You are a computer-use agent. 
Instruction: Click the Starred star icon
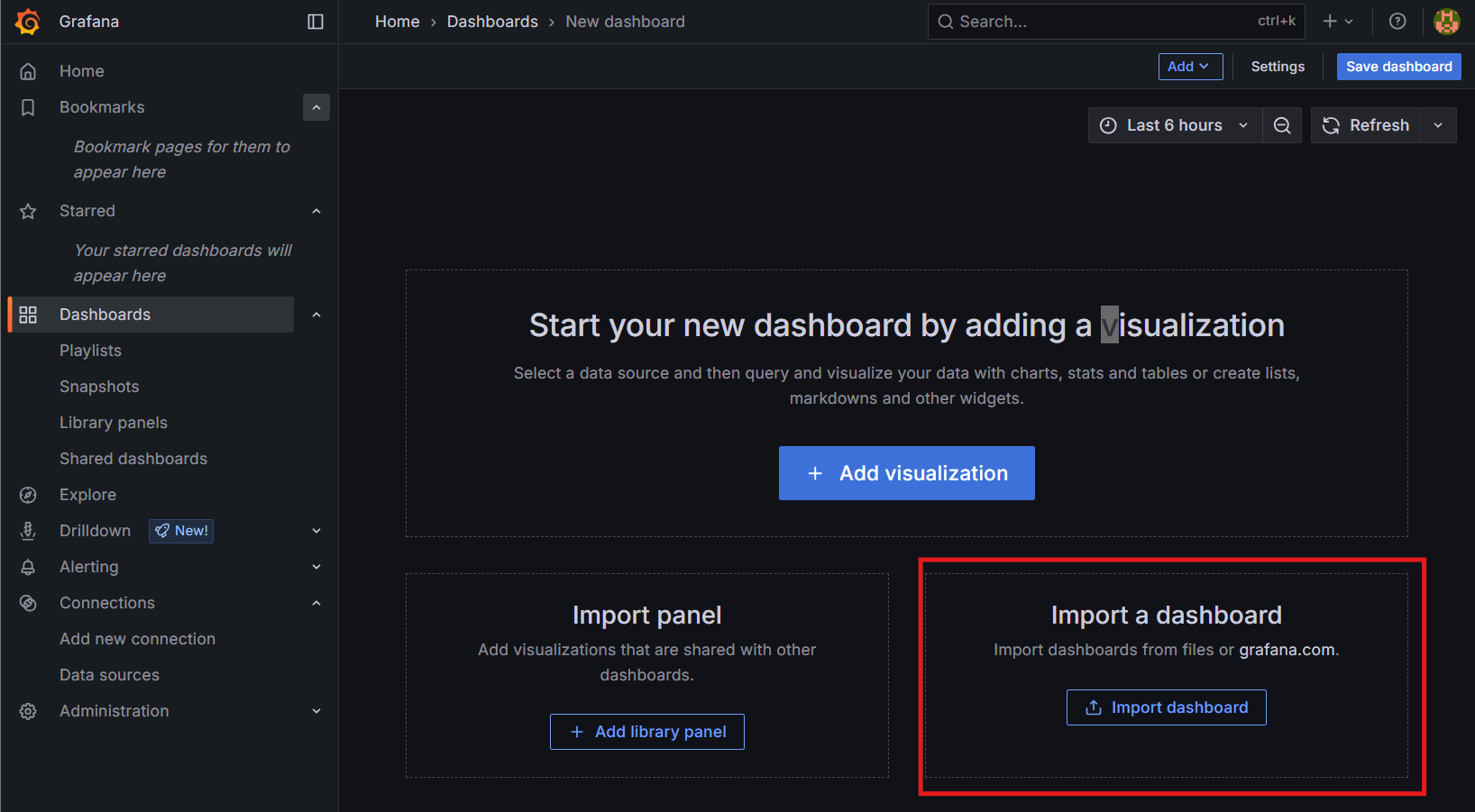point(28,211)
